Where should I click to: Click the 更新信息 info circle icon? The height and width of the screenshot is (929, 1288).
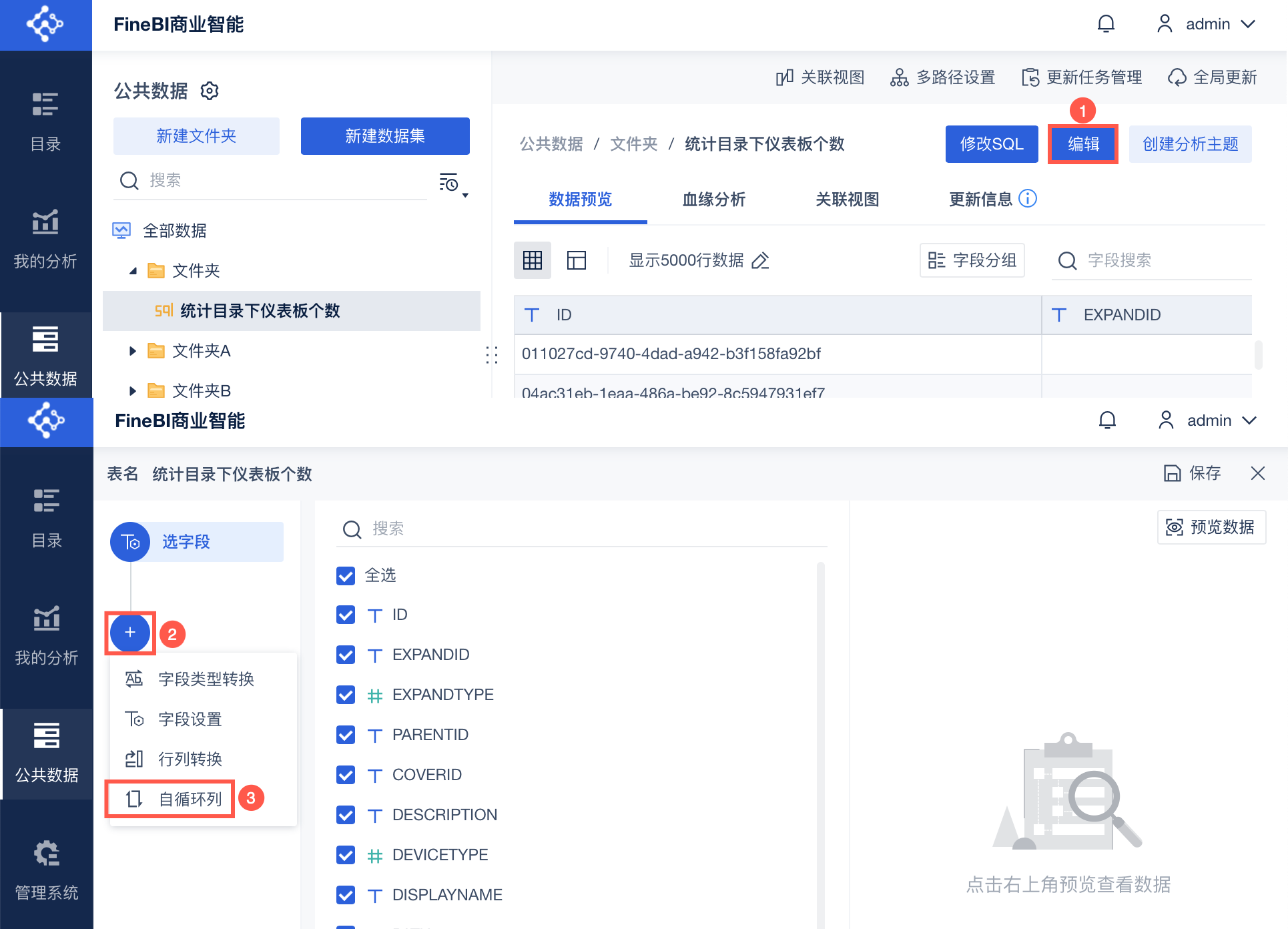click(x=1028, y=199)
